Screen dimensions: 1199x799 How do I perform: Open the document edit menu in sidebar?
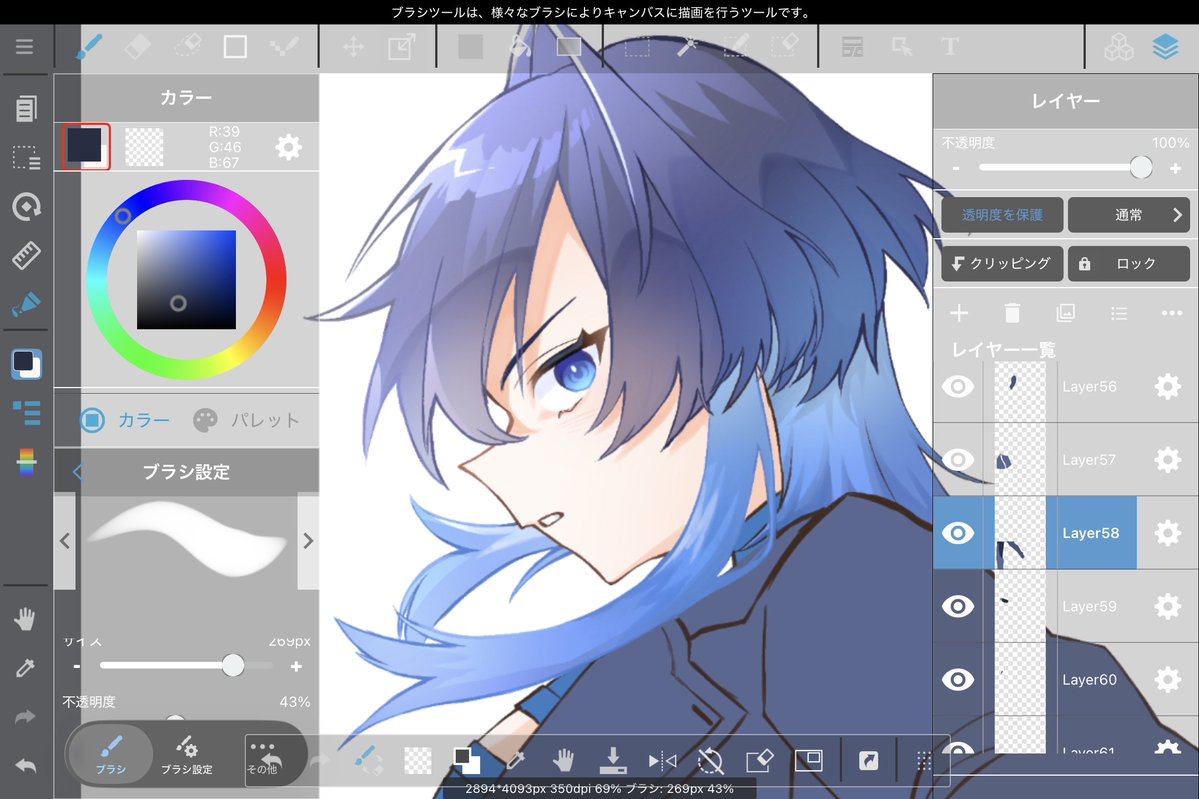[x=26, y=109]
